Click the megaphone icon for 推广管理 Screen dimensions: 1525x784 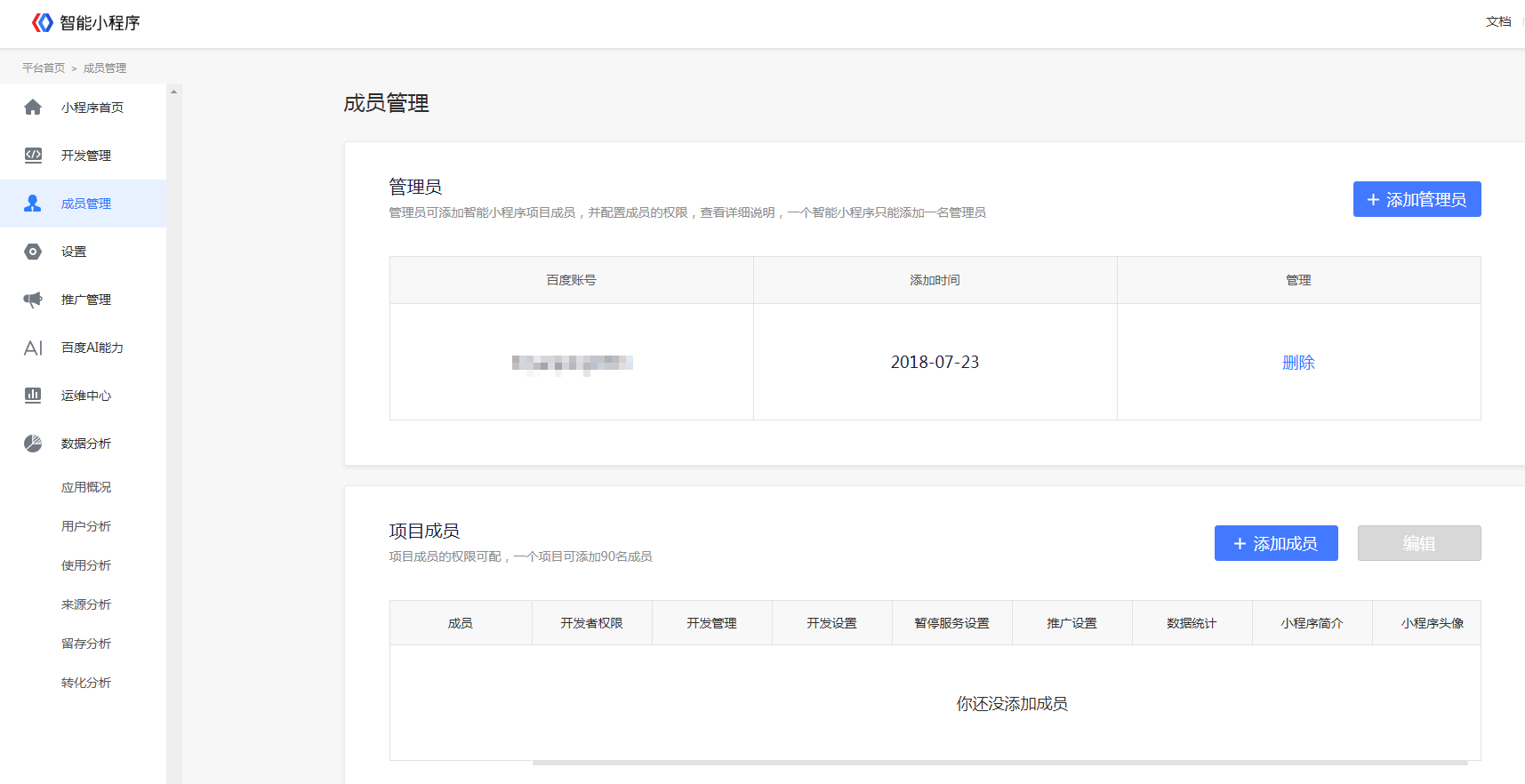tap(33, 300)
